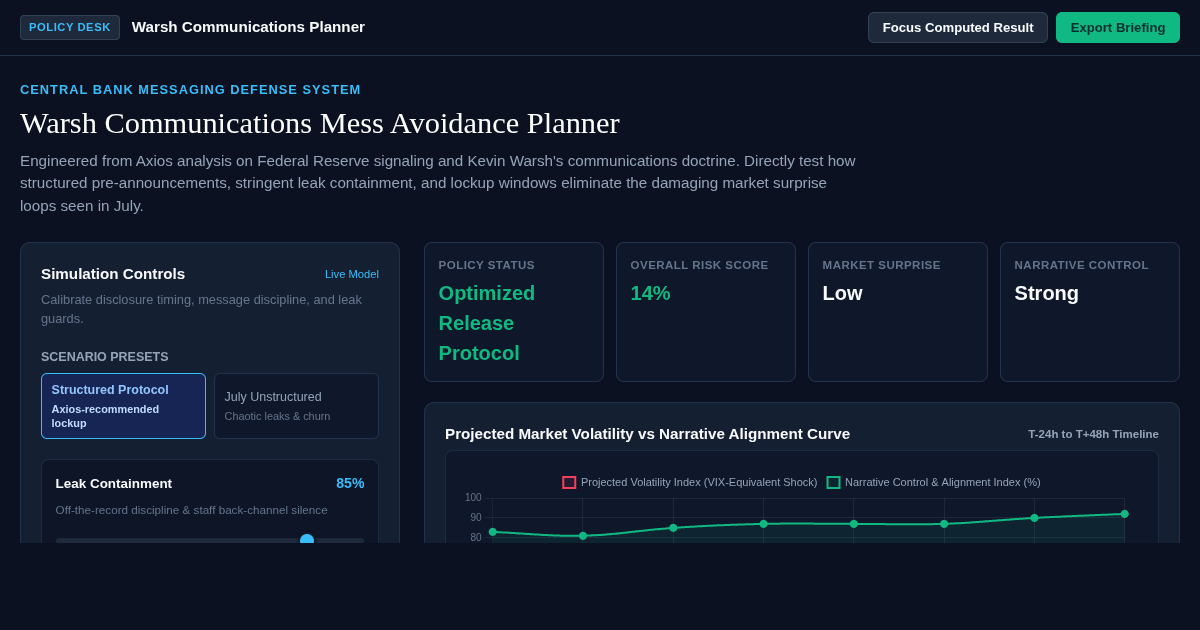Click the POLICY DESK badge
The height and width of the screenshot is (630, 1200).
pyautogui.click(x=70, y=27)
